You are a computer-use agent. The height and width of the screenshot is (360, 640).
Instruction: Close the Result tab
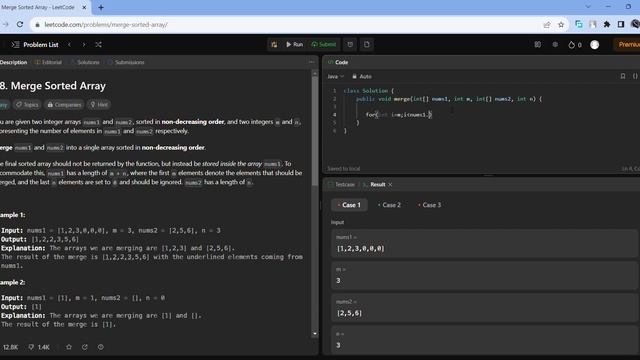pyautogui.click(x=391, y=184)
